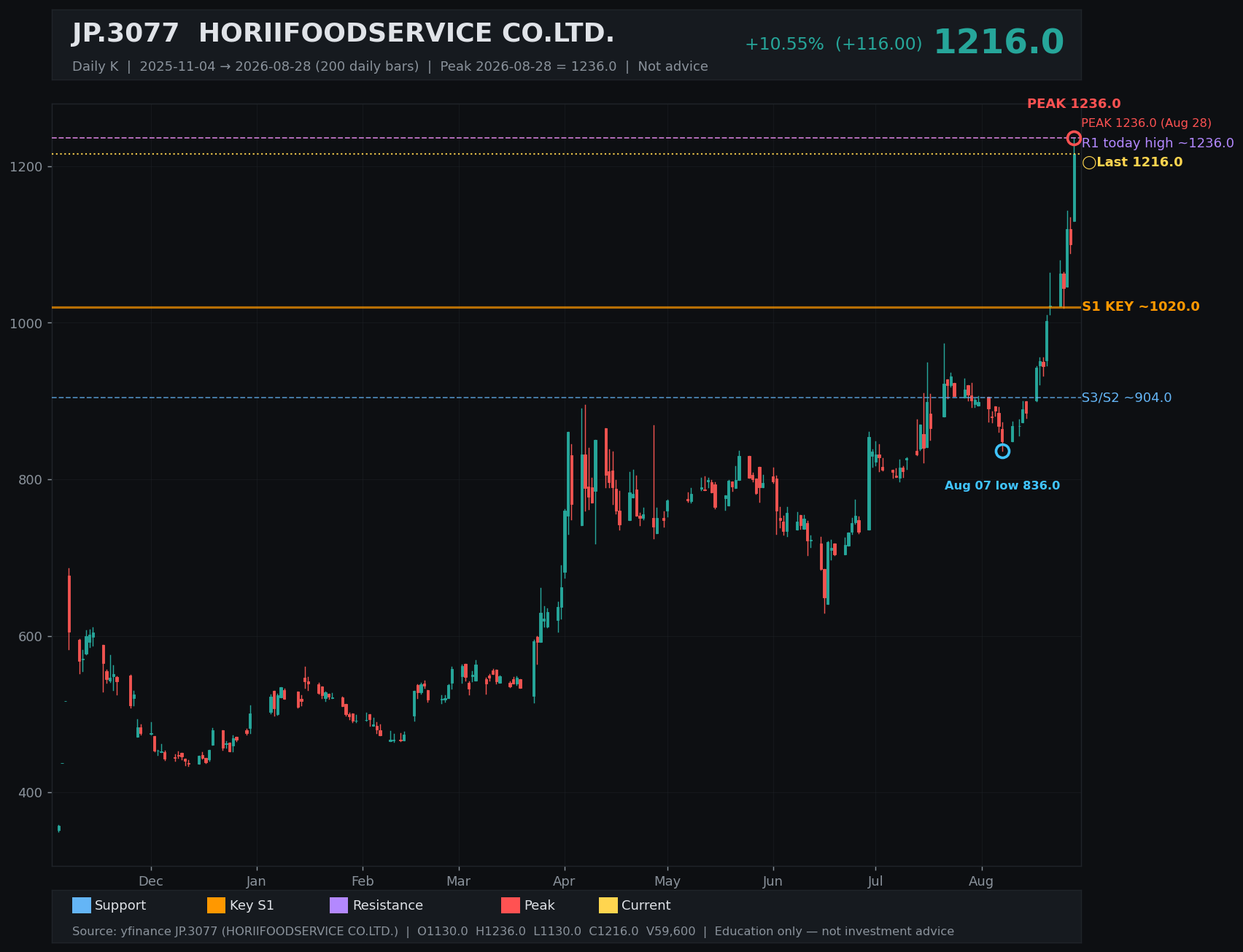The image size is (1243, 952).
Task: Click the 'Source: yfinance JP.3077' footer line
Action: 513,932
